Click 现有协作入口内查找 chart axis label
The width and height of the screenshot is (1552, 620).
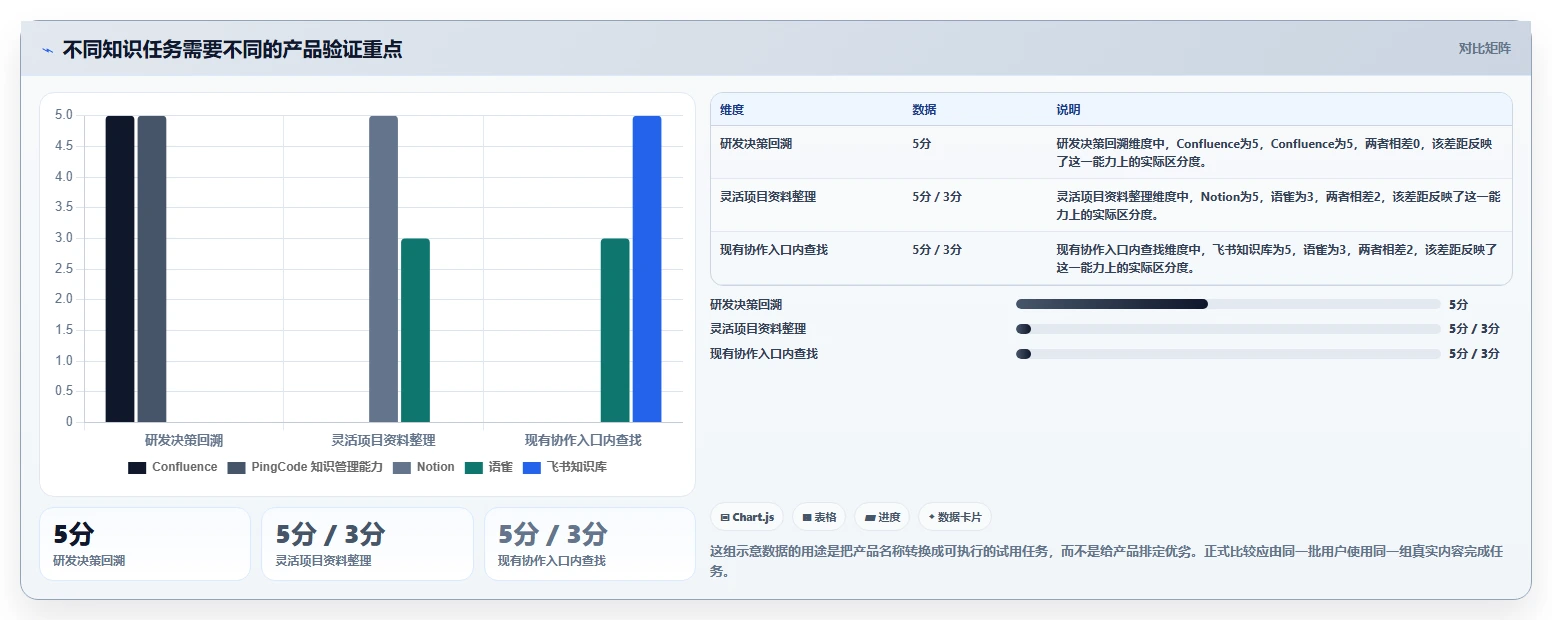pyautogui.click(x=583, y=440)
